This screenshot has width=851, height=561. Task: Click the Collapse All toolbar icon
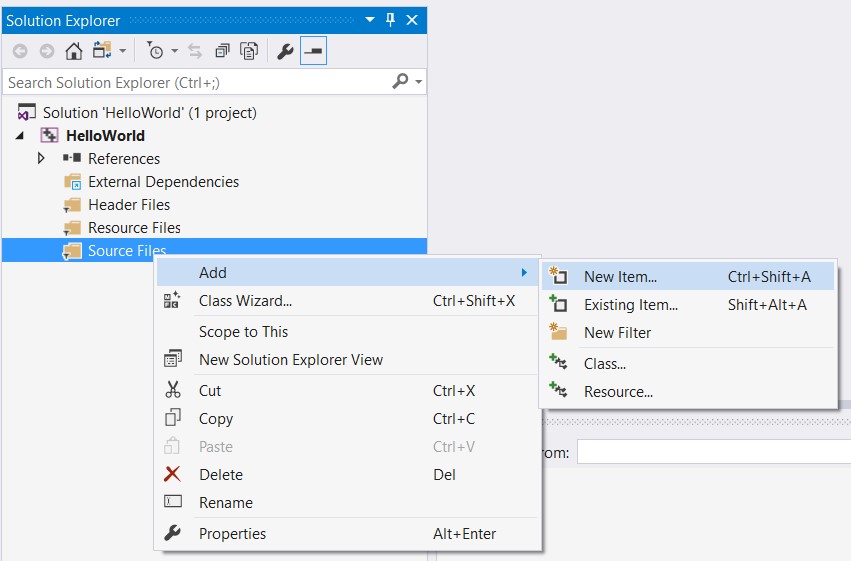[223, 51]
